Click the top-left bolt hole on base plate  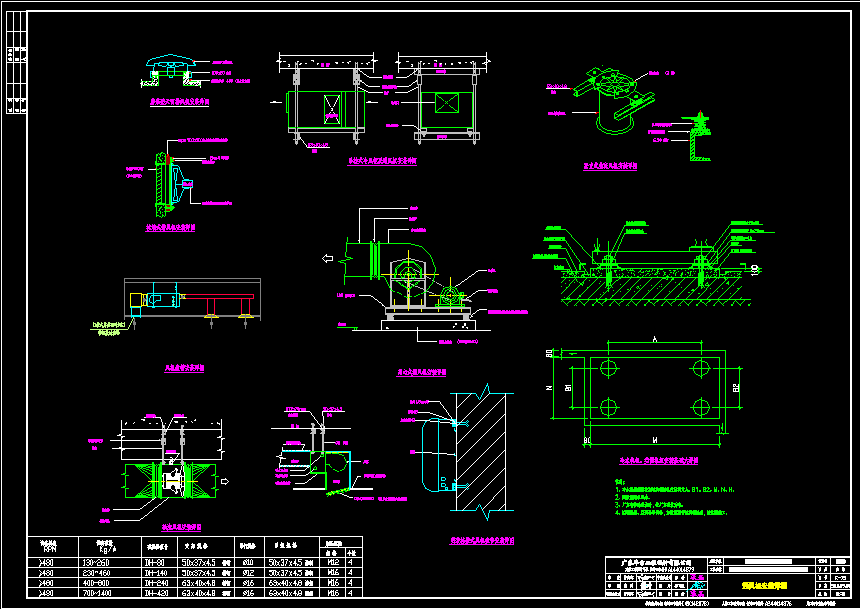[x=606, y=368]
